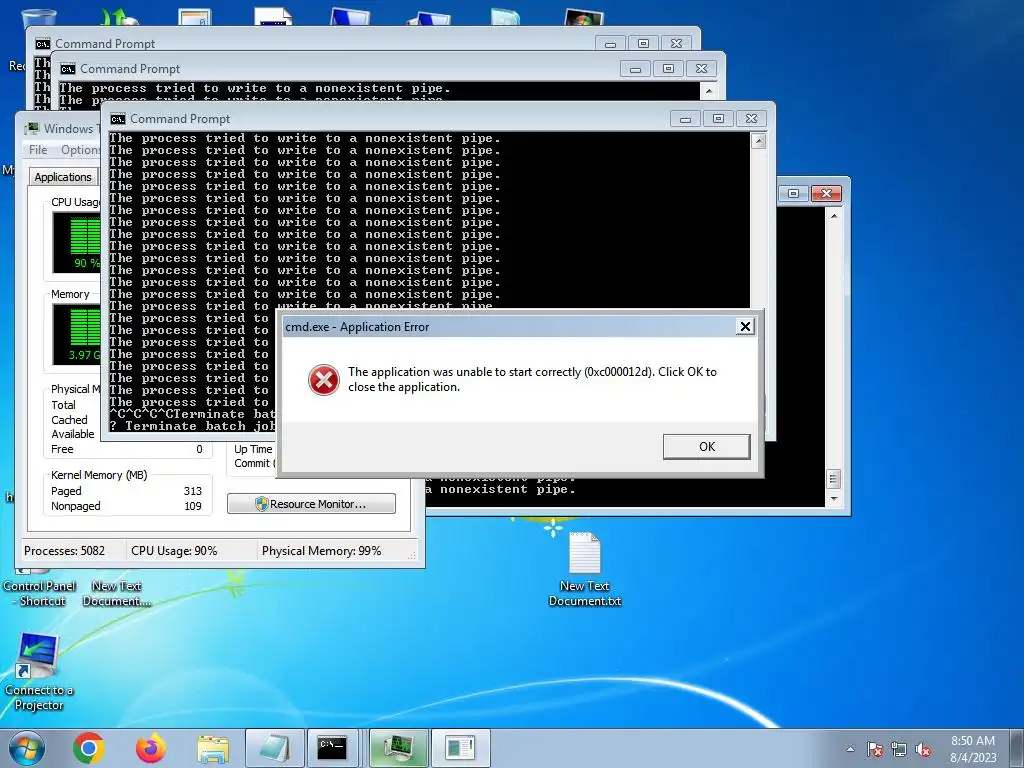Click the Task Manager title bar icon

31,129
